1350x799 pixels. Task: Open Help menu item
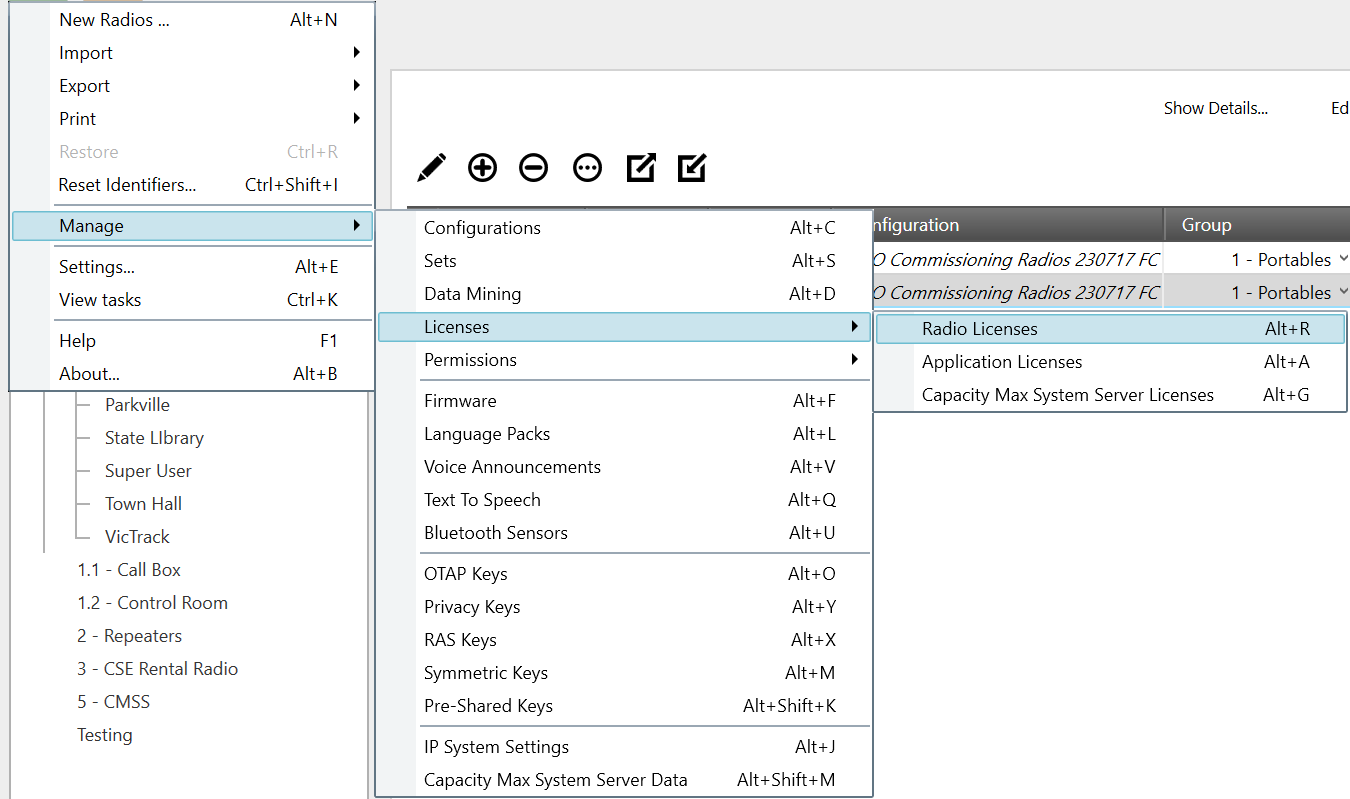[192, 341]
